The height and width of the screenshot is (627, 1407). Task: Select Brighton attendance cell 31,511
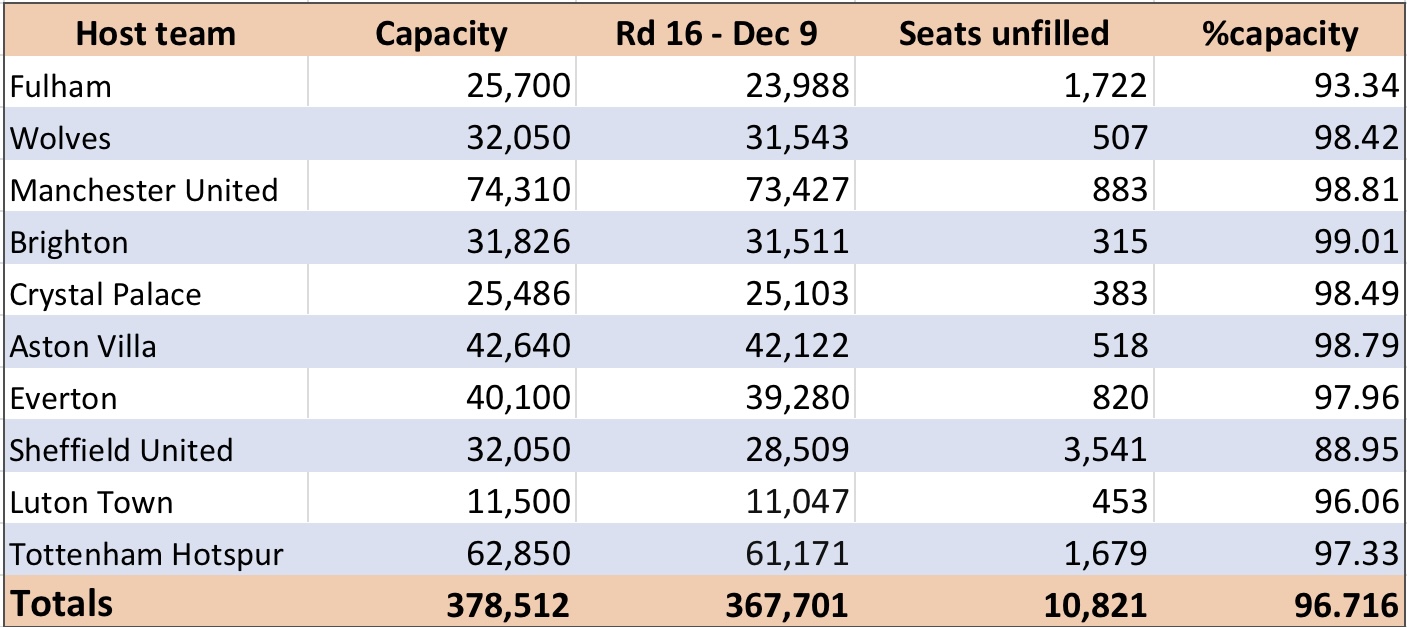pyautogui.click(x=714, y=241)
